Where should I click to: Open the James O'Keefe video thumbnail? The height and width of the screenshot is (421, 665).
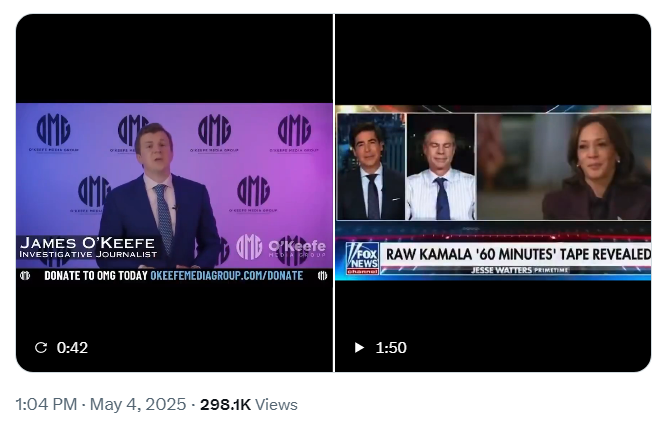click(175, 193)
